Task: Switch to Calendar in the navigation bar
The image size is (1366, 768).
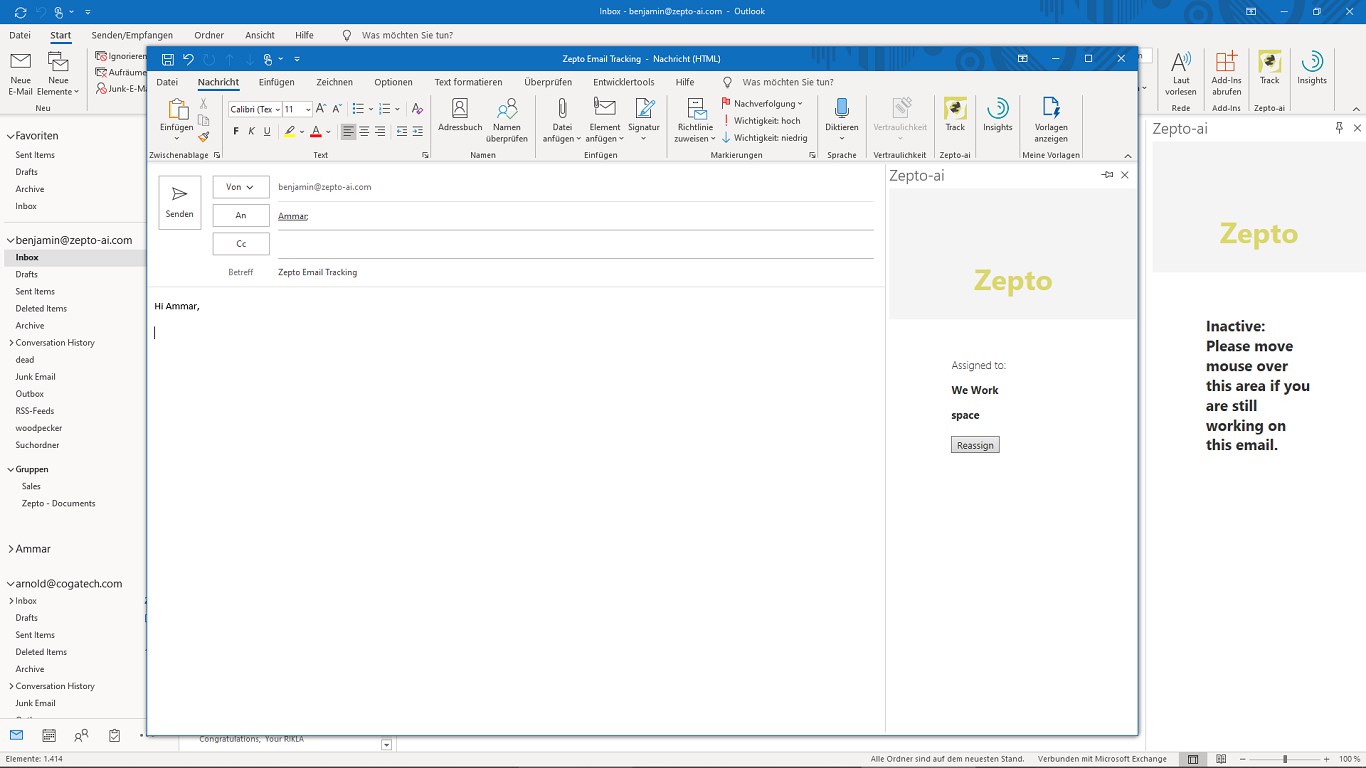Action: (49, 736)
